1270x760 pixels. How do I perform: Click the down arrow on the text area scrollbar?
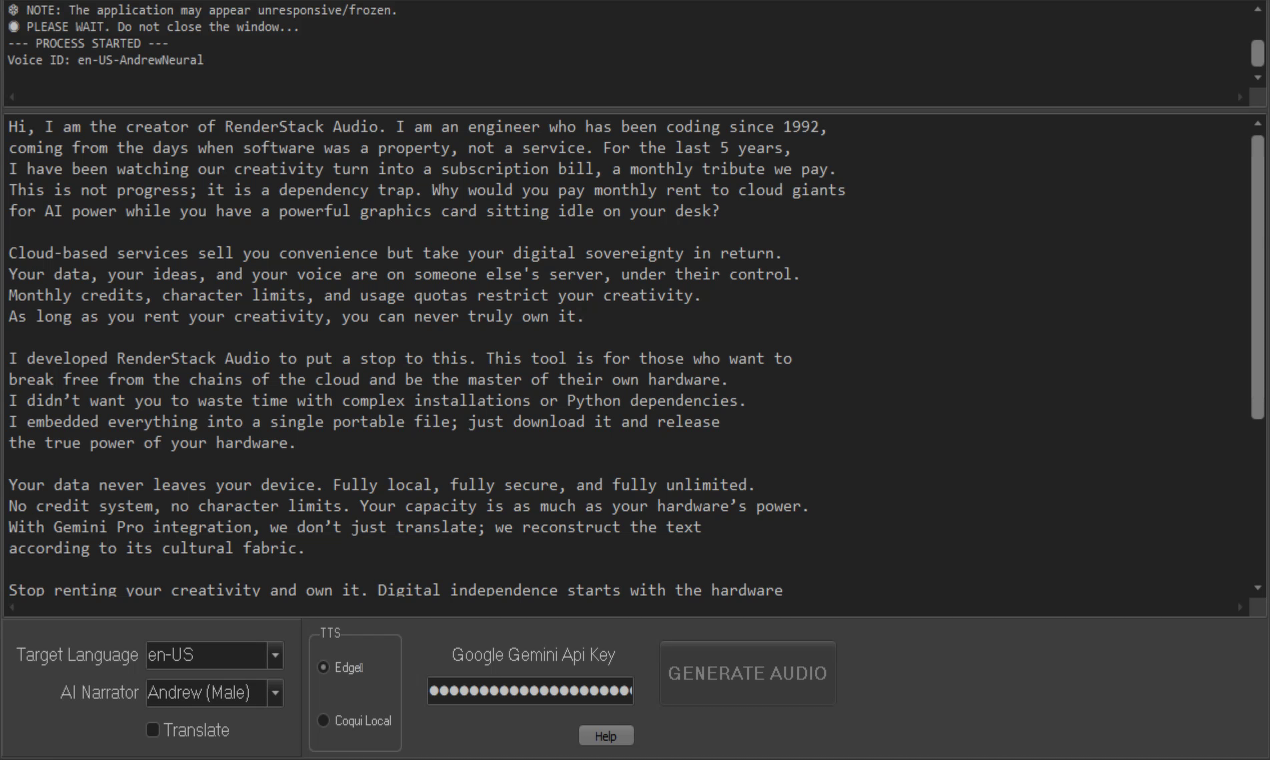tap(1257, 589)
